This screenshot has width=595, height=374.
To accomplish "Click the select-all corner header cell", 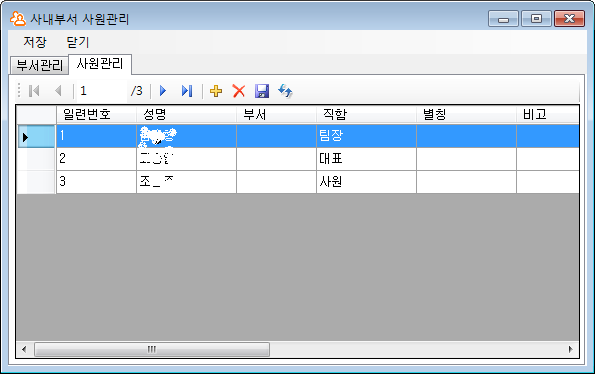I will click(36, 114).
